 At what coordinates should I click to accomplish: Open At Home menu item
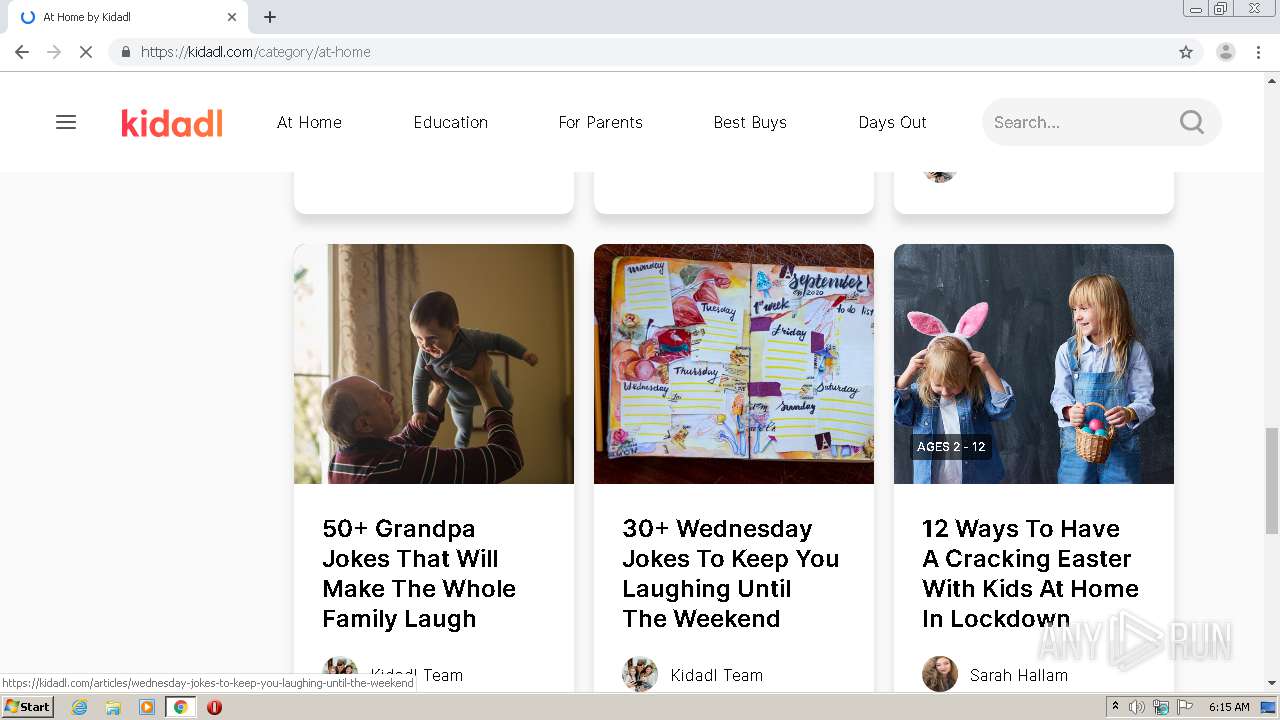tap(309, 122)
